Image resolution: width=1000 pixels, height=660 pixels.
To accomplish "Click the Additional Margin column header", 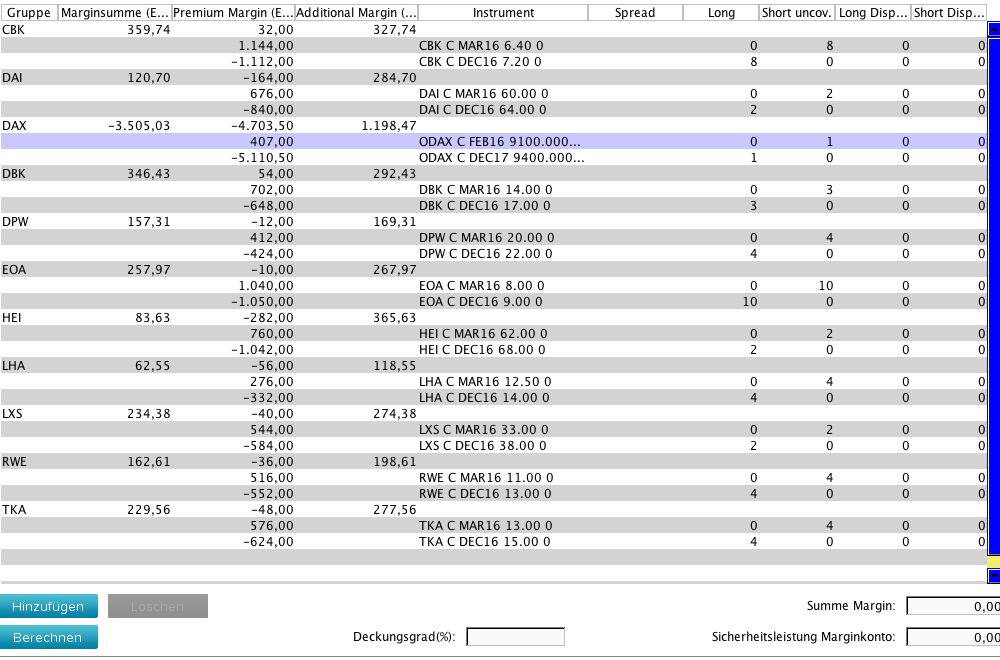I will [357, 13].
